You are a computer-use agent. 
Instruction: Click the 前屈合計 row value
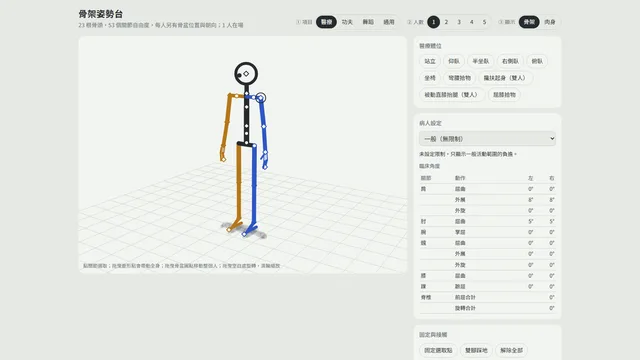coord(551,297)
